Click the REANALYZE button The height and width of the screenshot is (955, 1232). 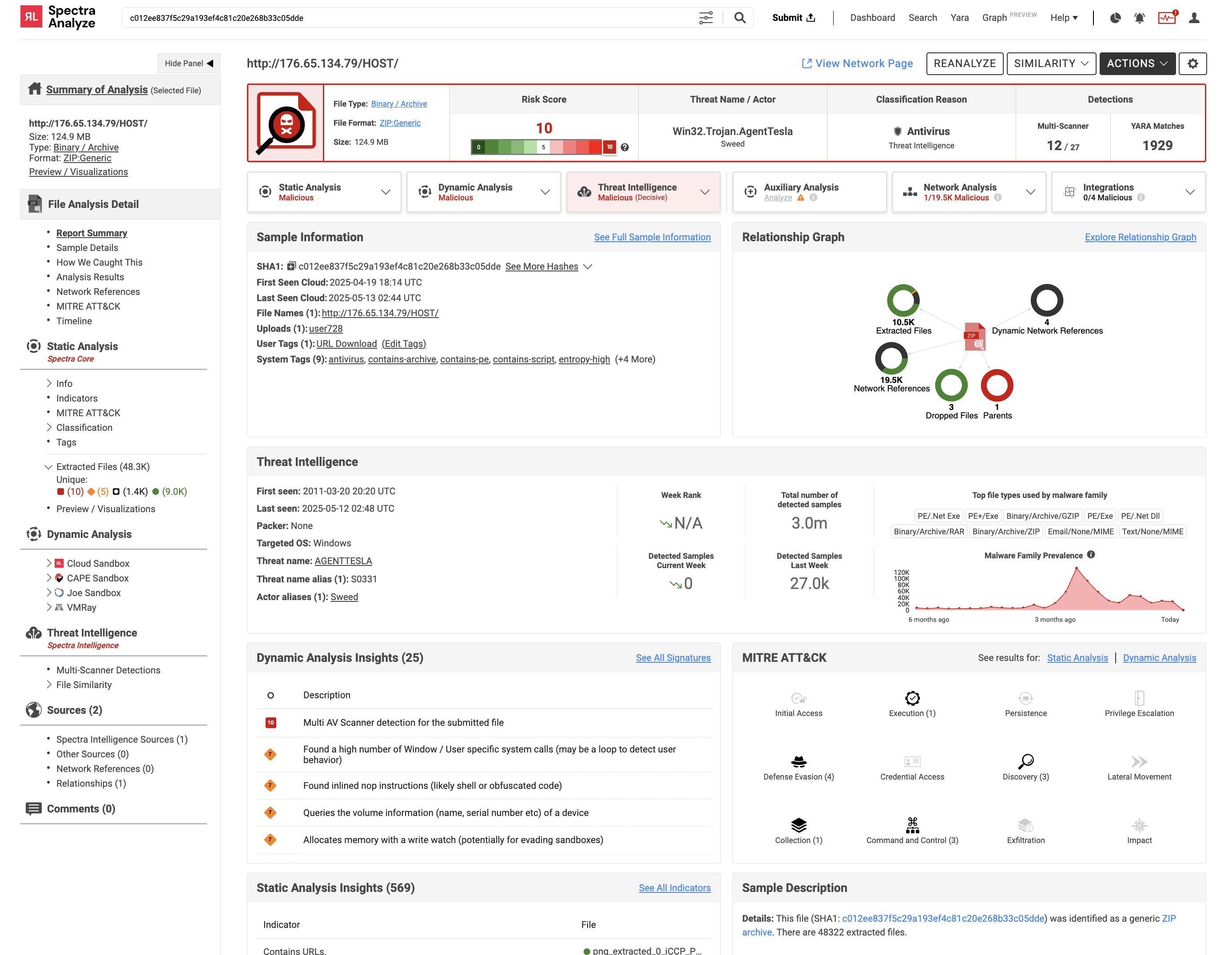click(964, 64)
